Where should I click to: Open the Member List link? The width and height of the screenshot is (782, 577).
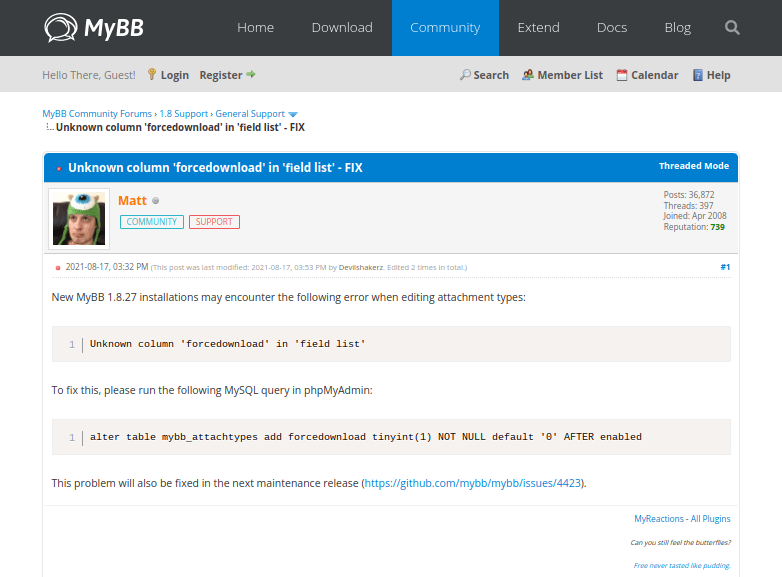pos(570,75)
